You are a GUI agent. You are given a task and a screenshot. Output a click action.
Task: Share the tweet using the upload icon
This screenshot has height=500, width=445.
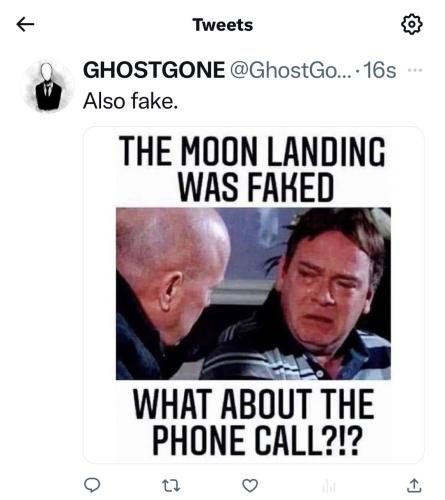(414, 485)
